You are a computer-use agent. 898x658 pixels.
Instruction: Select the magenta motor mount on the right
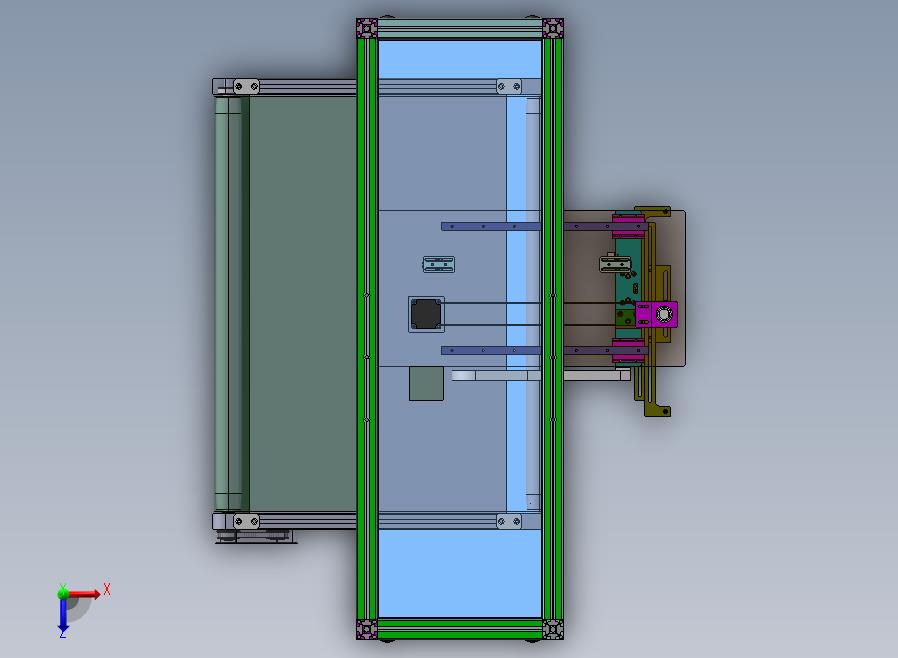656,314
